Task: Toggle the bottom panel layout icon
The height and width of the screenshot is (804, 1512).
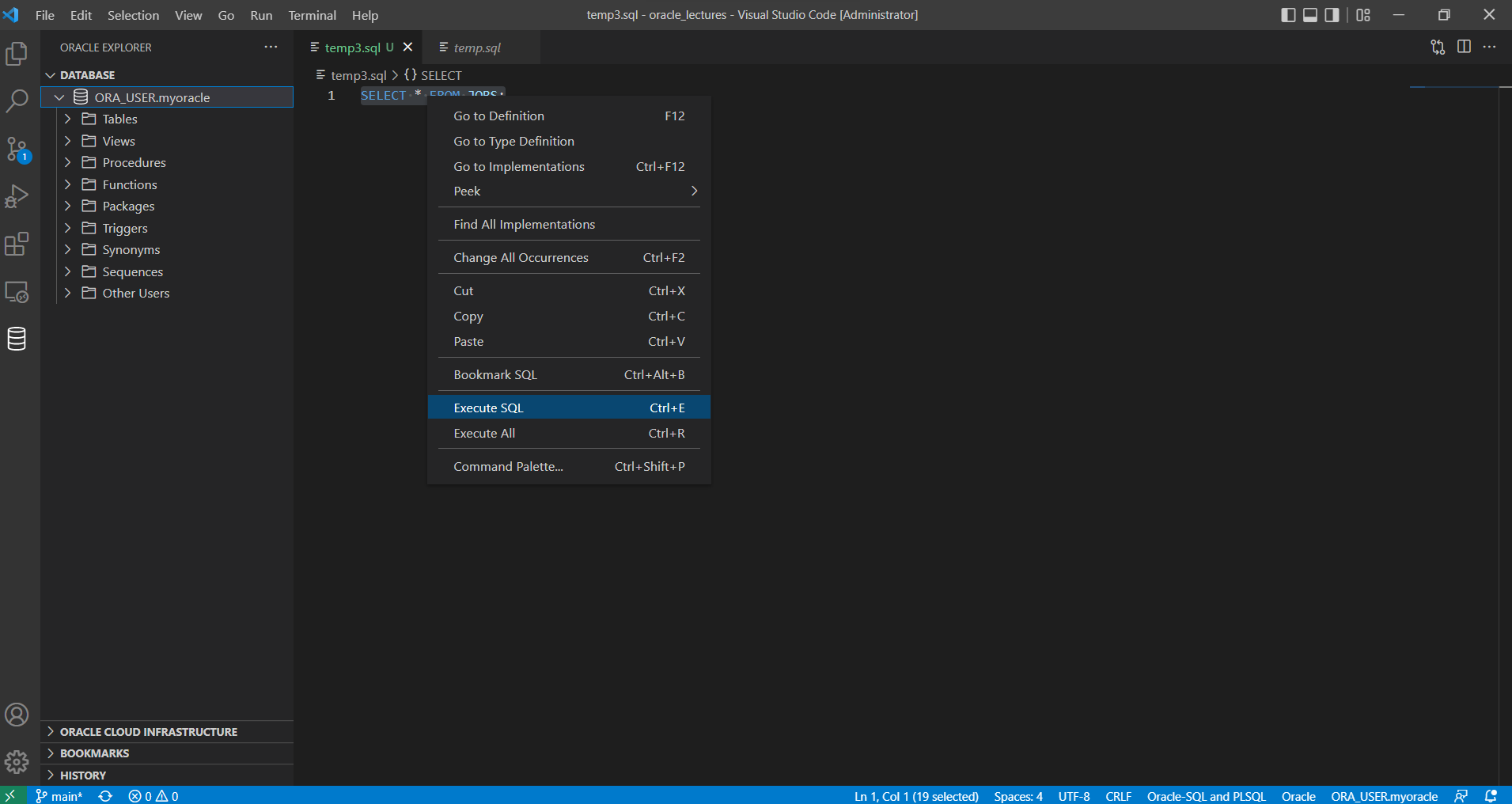Action: point(1310,15)
